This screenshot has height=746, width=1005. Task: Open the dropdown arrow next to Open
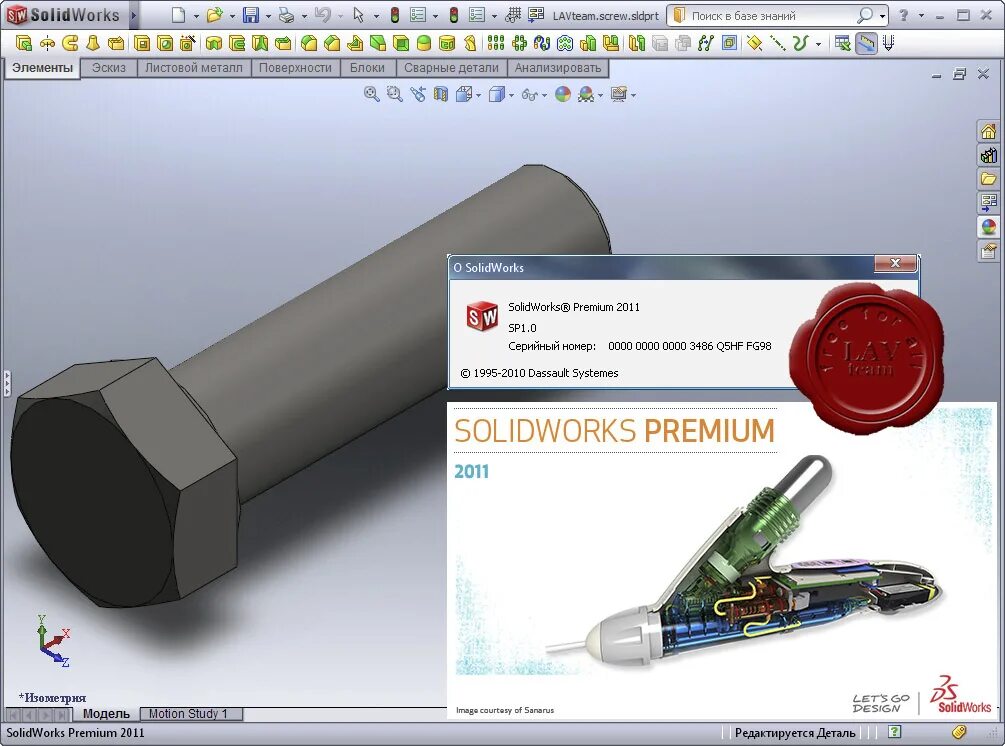(x=231, y=16)
